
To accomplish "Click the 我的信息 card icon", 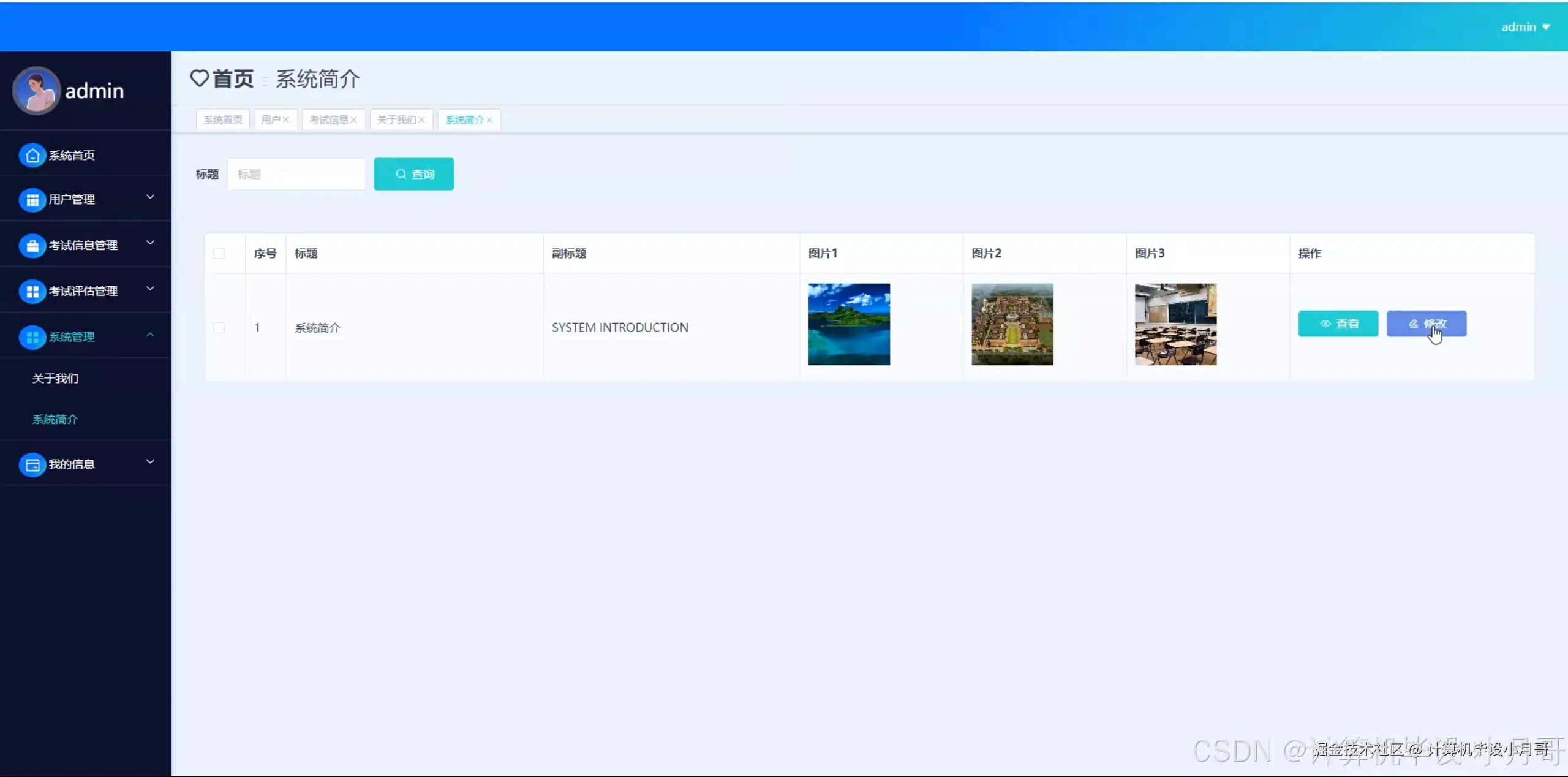I will click(x=32, y=464).
